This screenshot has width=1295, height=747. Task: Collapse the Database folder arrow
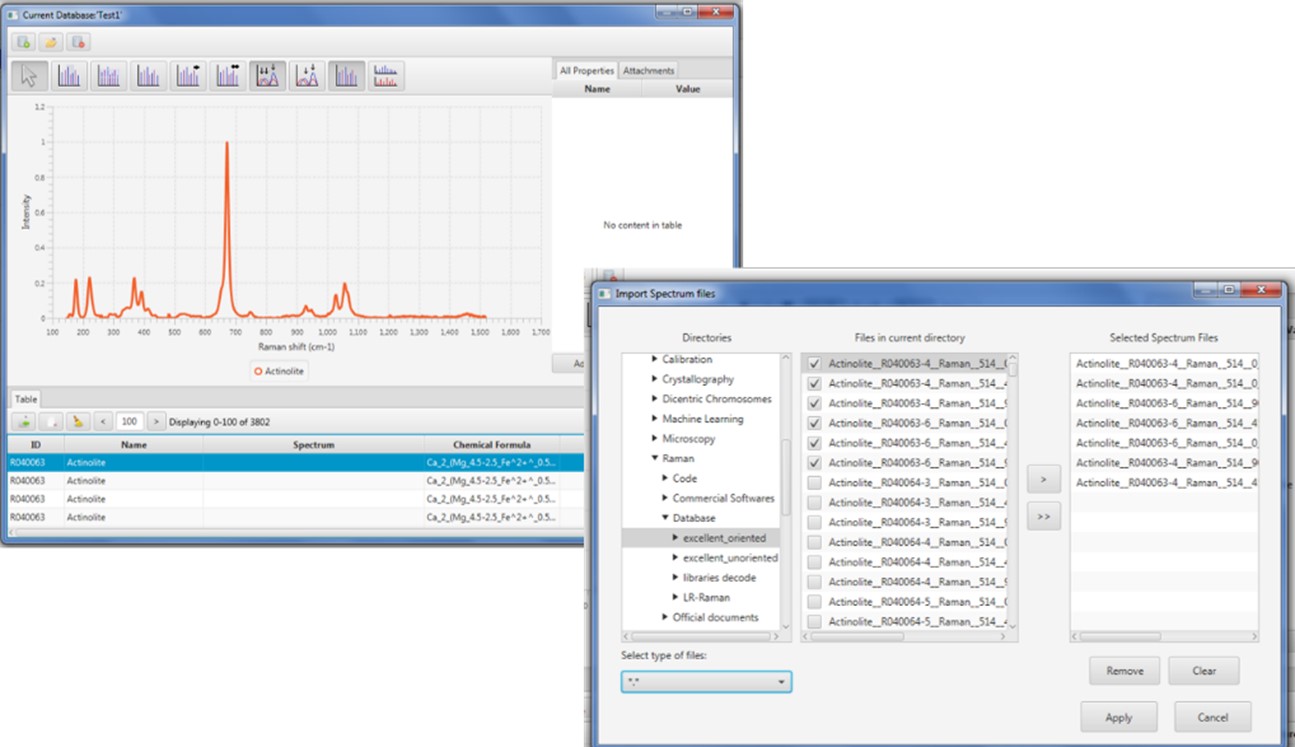click(x=665, y=518)
